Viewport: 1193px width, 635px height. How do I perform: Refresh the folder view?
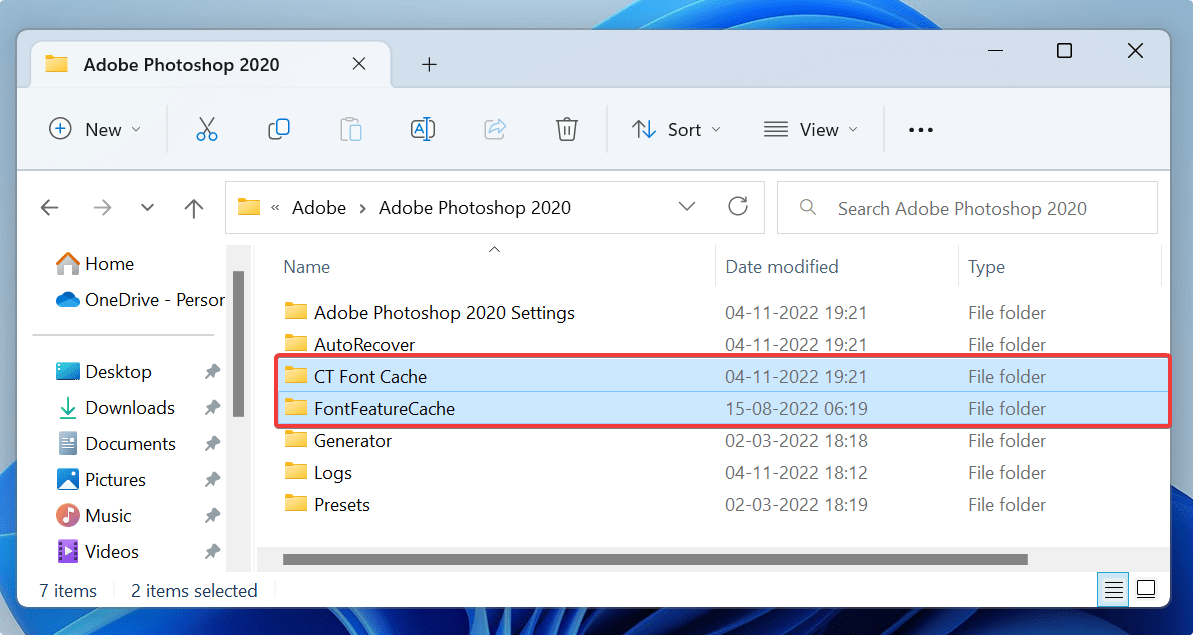[738, 207]
